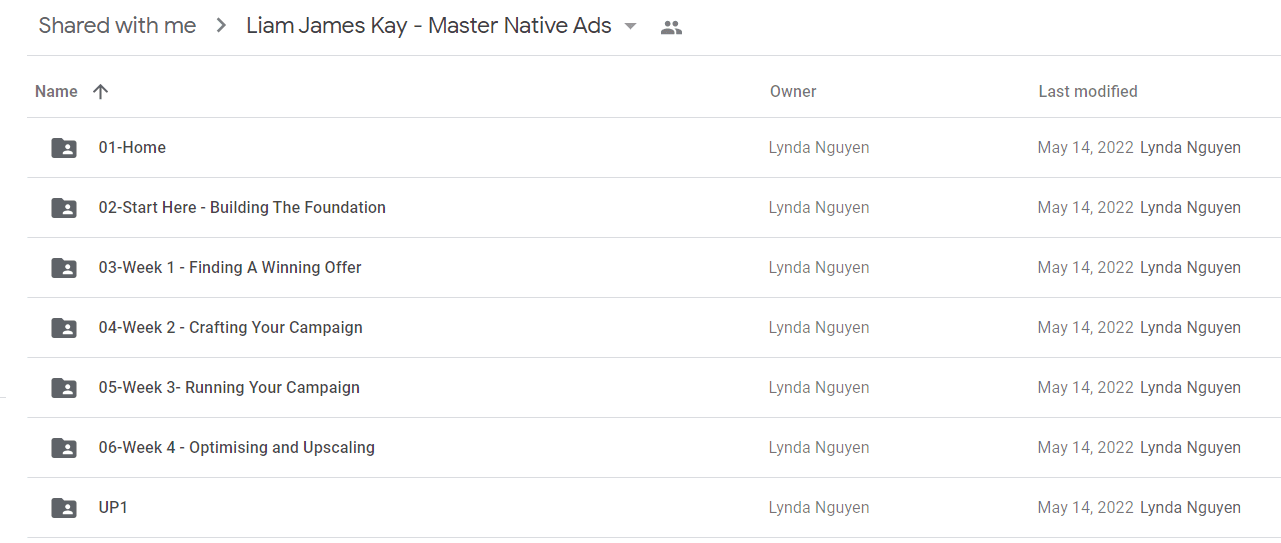Sort by the Name column header
The height and width of the screenshot is (543, 1281).
56,91
